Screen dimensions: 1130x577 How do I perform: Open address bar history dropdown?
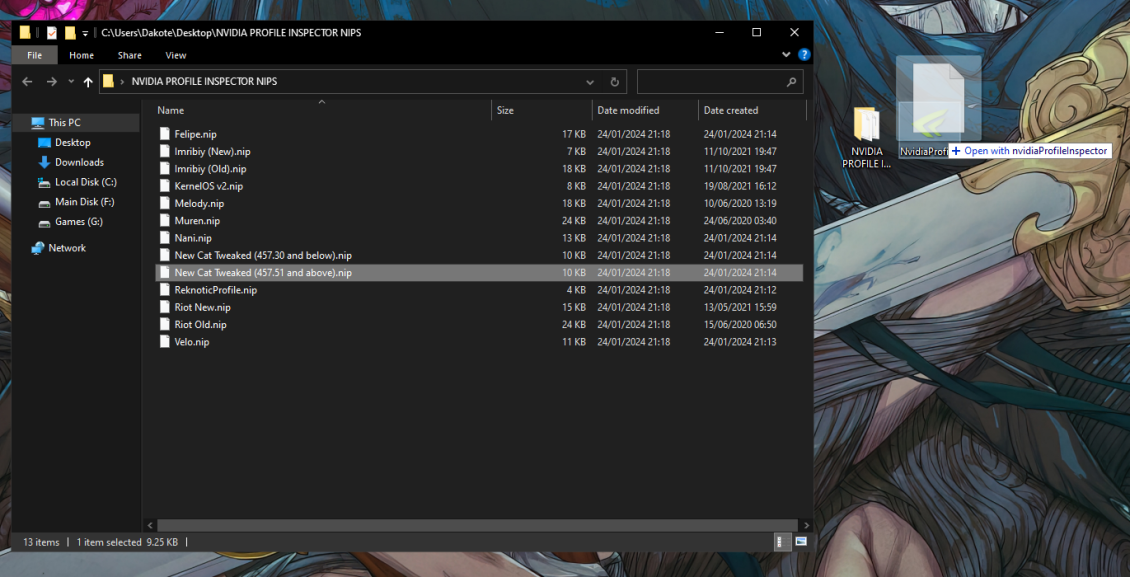click(590, 82)
